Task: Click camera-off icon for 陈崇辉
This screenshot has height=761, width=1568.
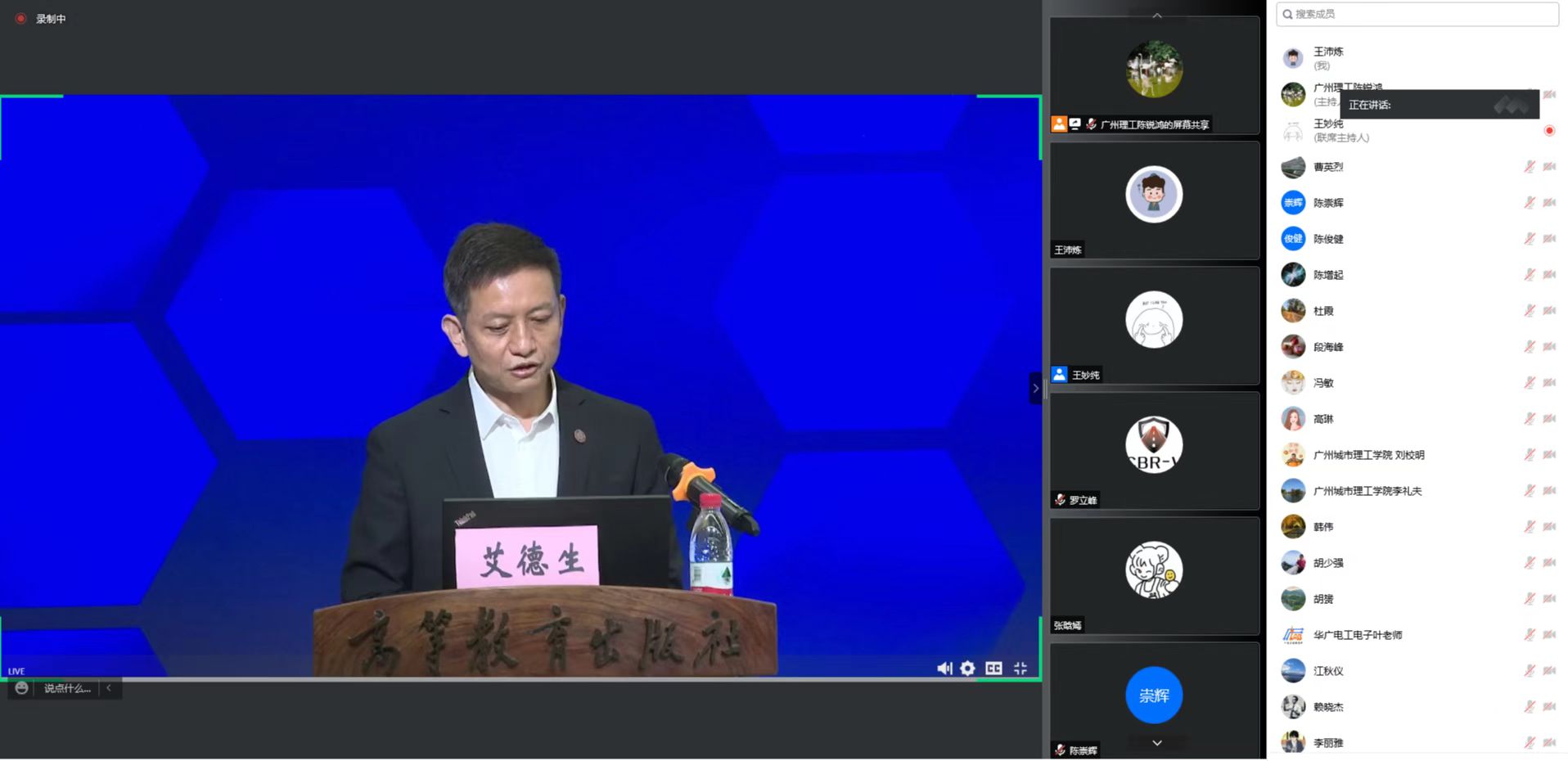Action: pos(1549,203)
